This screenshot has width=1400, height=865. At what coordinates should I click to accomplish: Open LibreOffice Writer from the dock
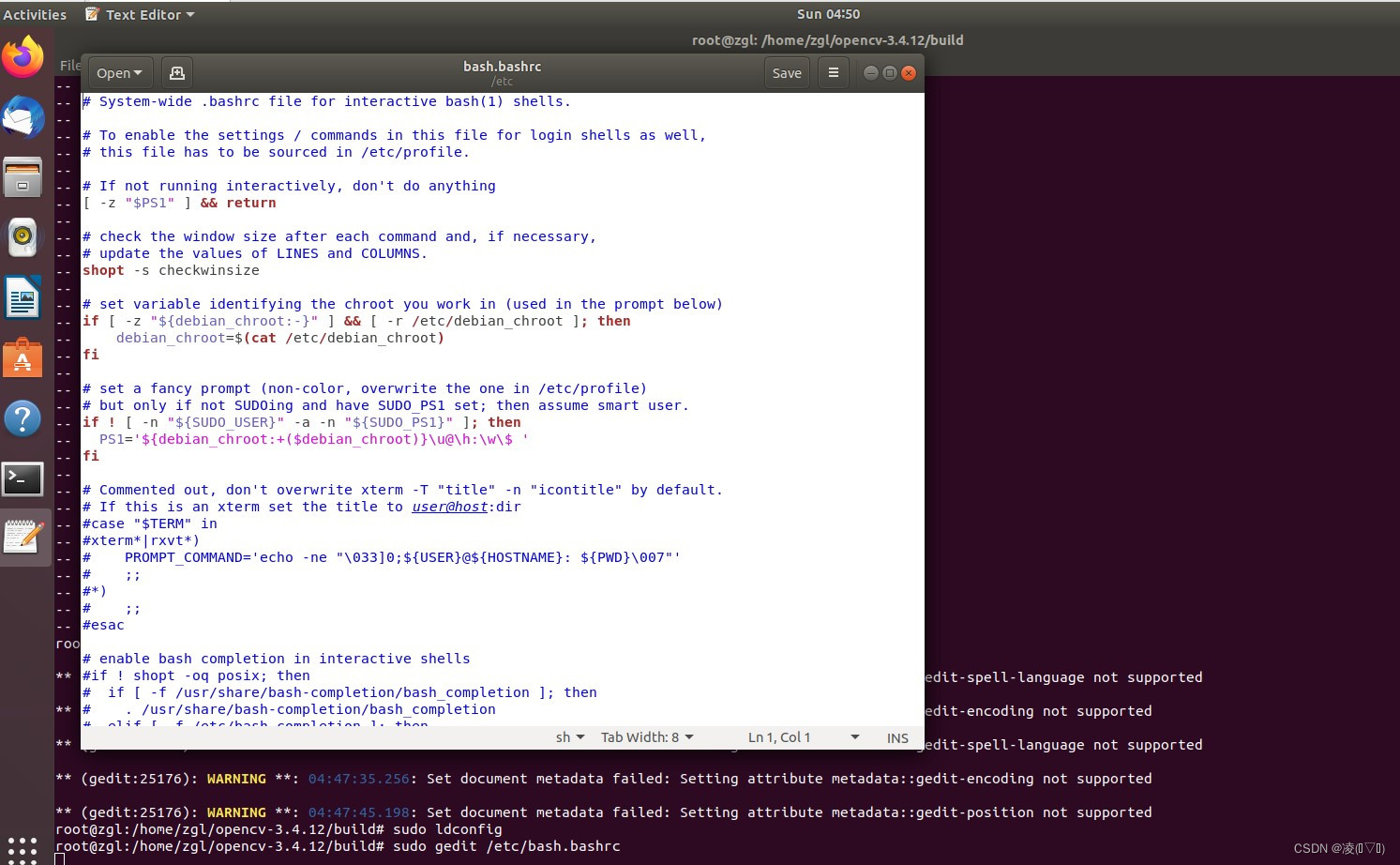click(x=23, y=298)
